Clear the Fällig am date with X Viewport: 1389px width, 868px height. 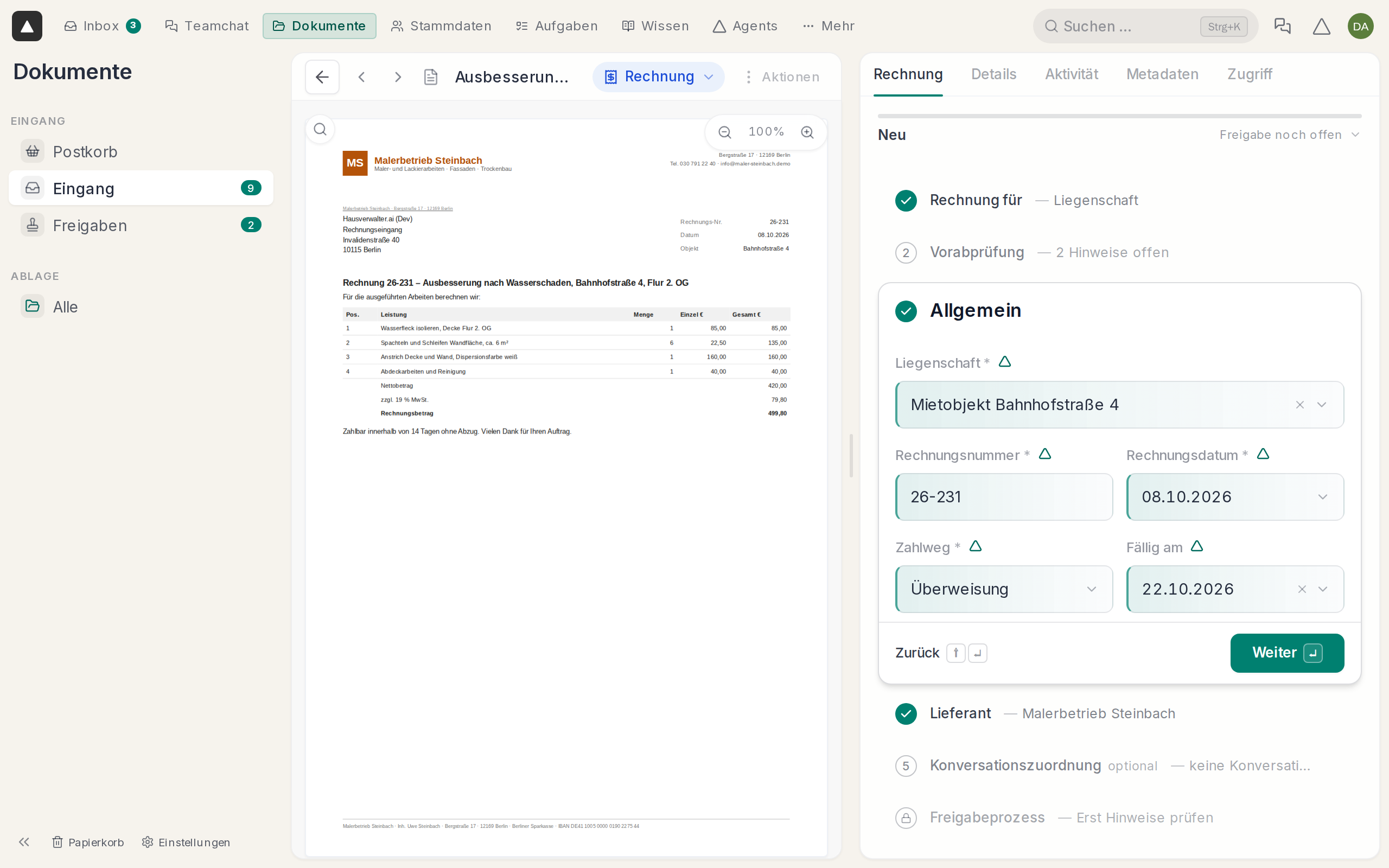coord(1302,589)
